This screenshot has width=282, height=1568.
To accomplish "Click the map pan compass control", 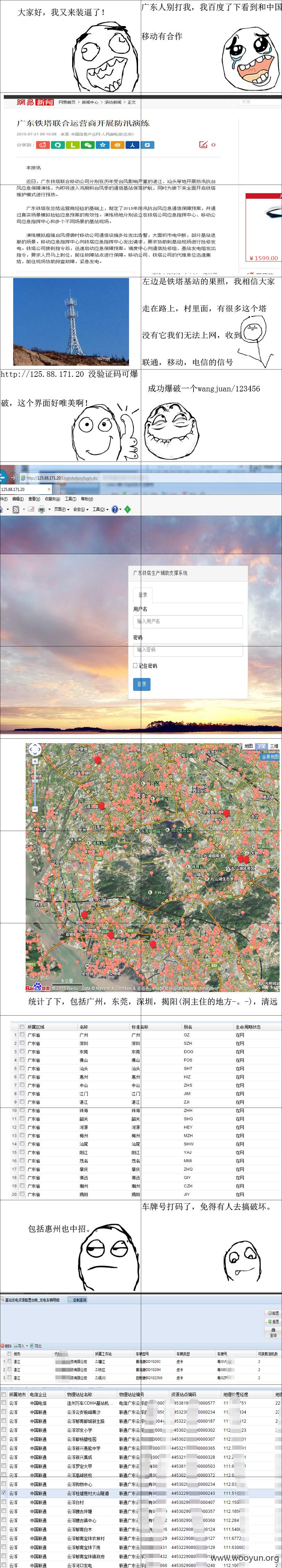I will point(35,749).
